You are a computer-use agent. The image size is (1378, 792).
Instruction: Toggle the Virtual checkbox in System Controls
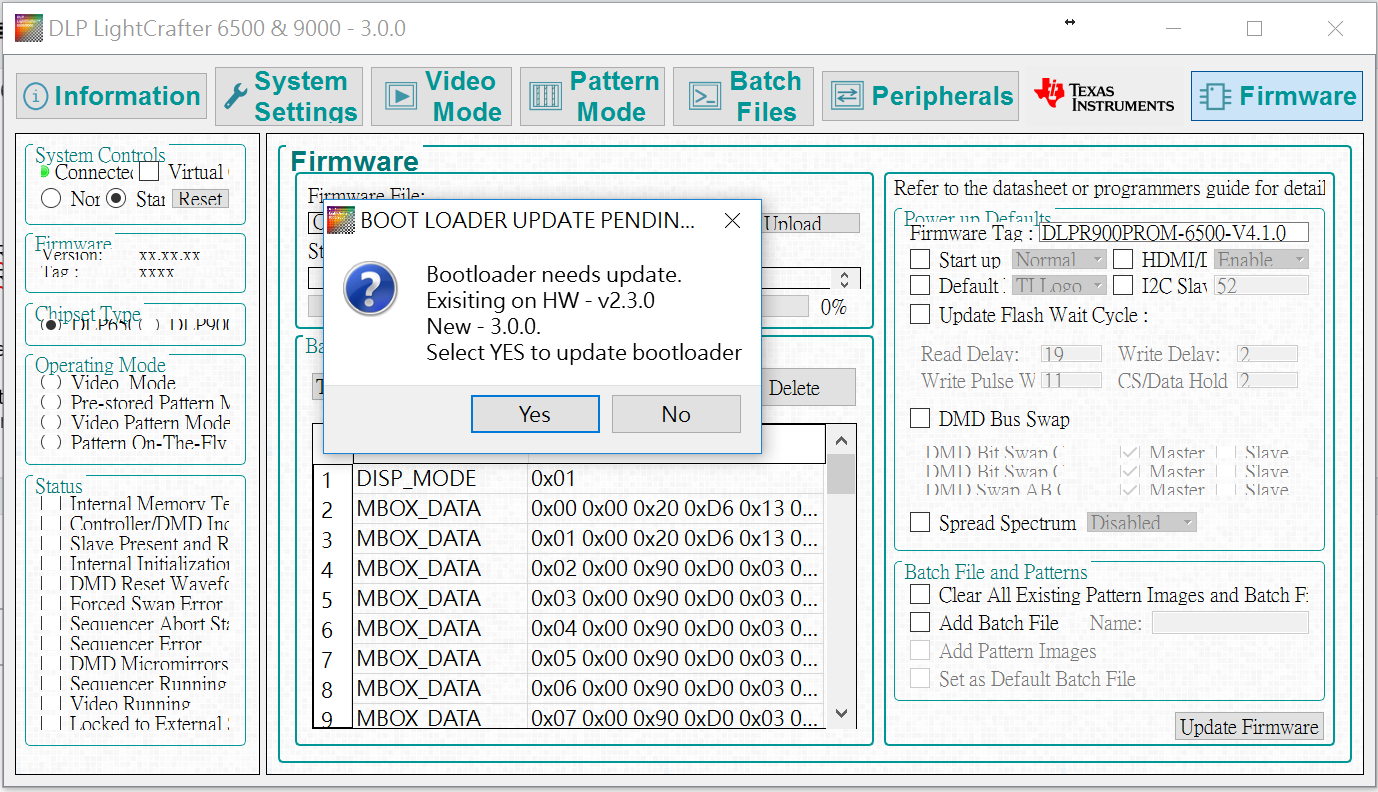tap(149, 173)
